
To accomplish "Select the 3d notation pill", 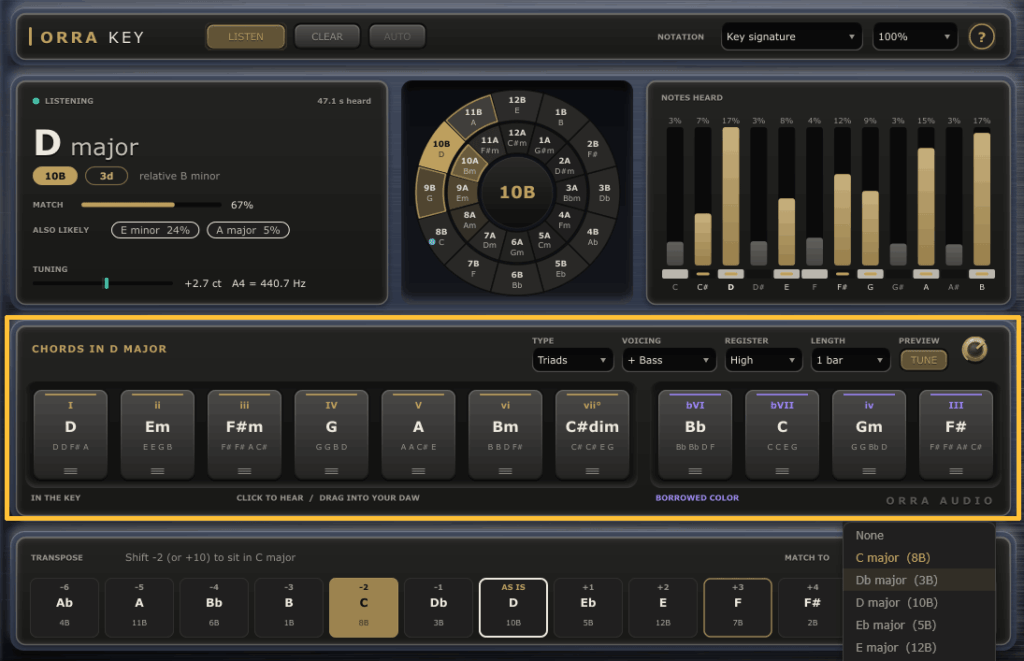I will pyautogui.click(x=106, y=176).
